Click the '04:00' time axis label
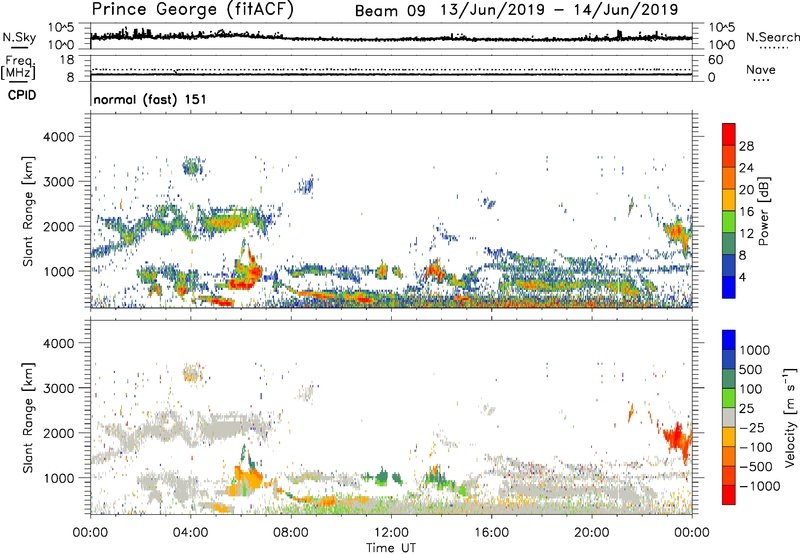 tap(191, 533)
